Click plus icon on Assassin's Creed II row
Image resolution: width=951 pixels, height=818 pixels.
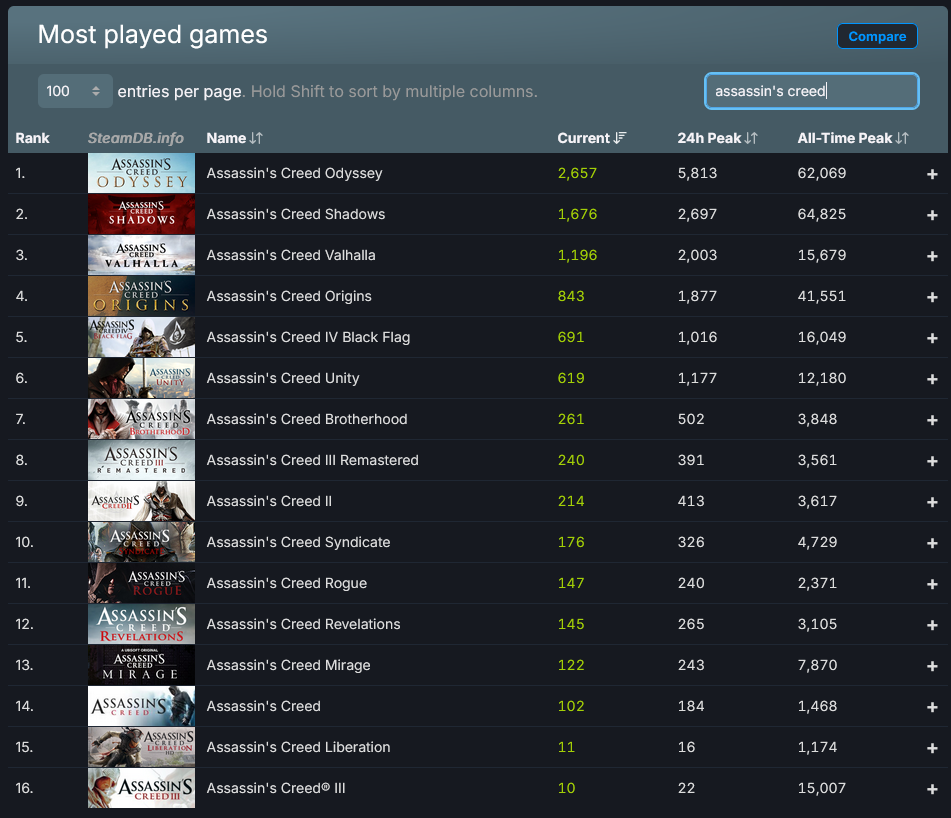932,502
